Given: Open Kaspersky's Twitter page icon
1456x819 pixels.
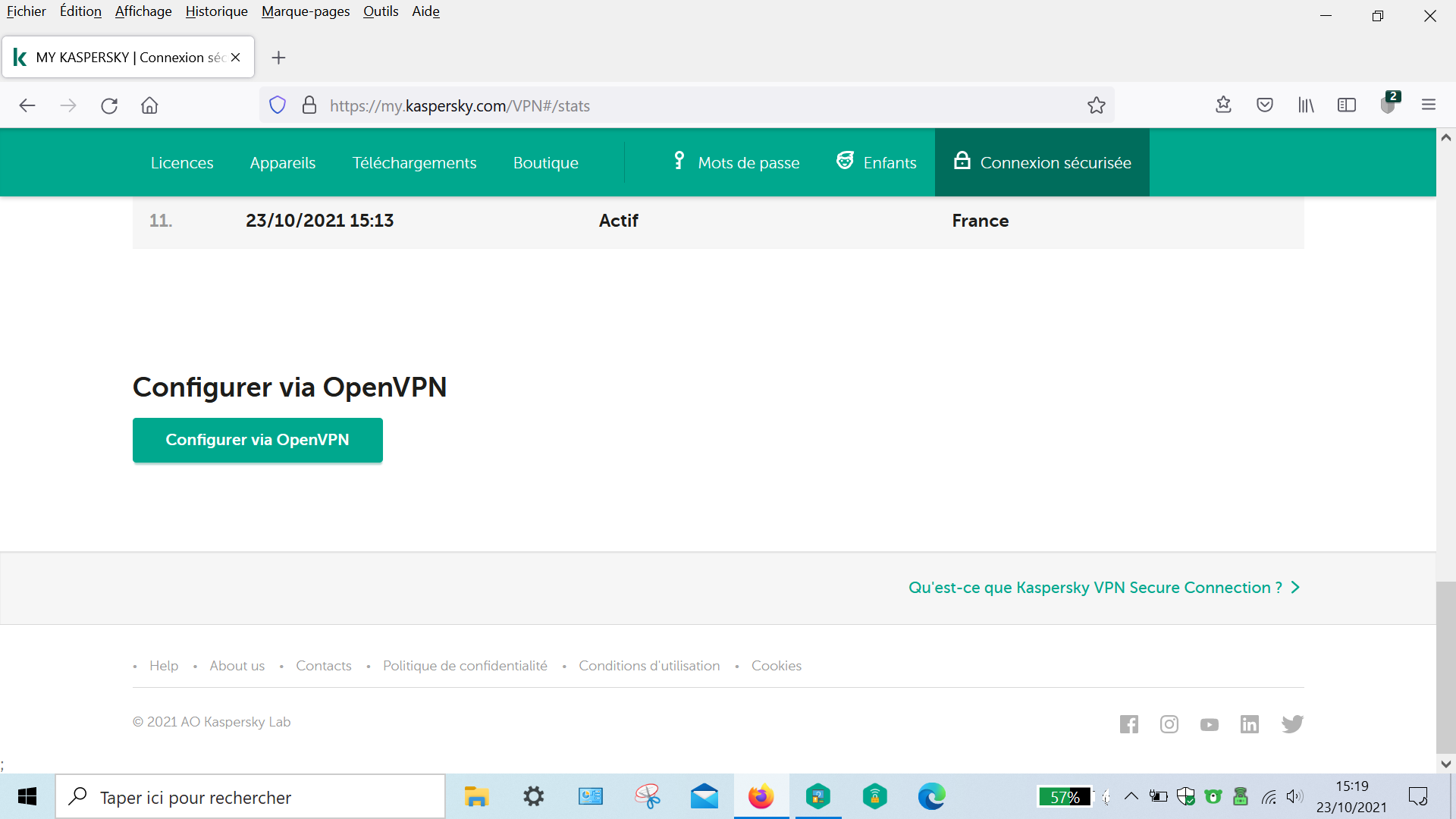Looking at the screenshot, I should 1292,724.
